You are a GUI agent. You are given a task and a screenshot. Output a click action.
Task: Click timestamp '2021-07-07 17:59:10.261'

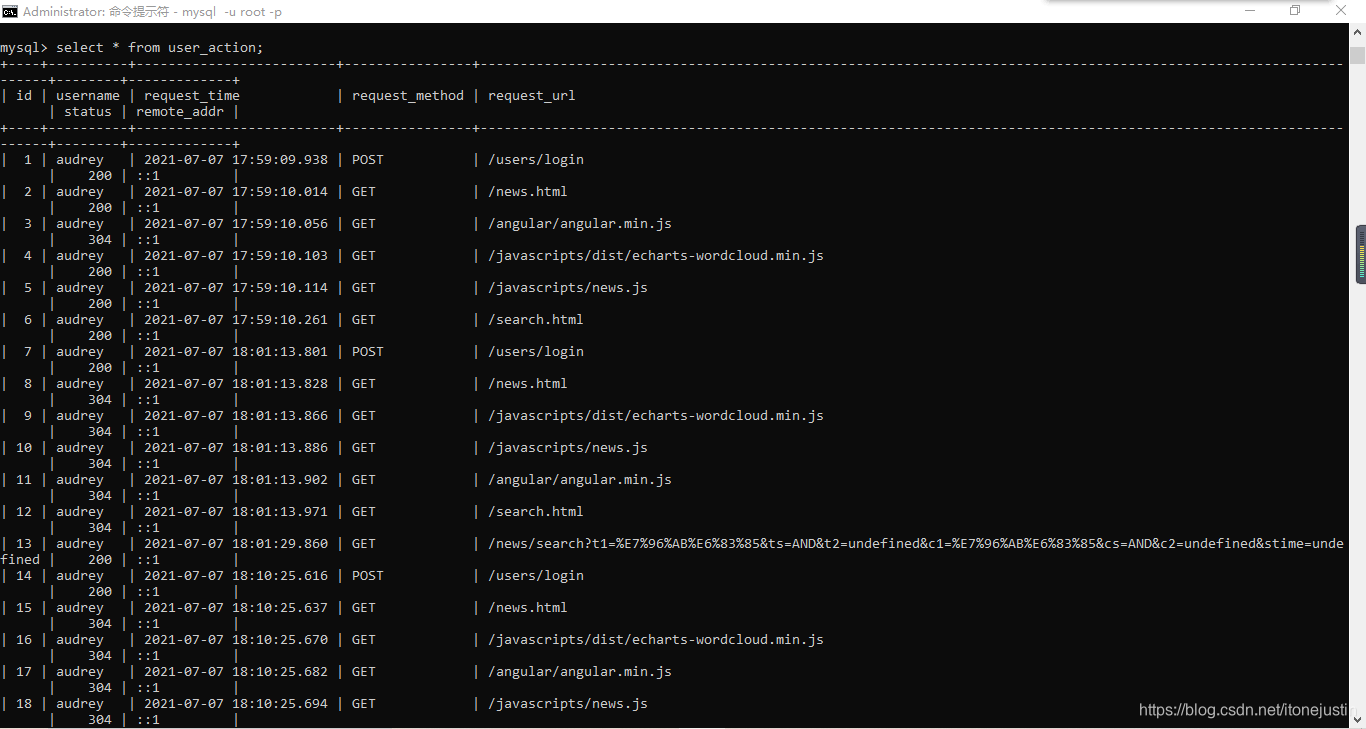(x=236, y=320)
